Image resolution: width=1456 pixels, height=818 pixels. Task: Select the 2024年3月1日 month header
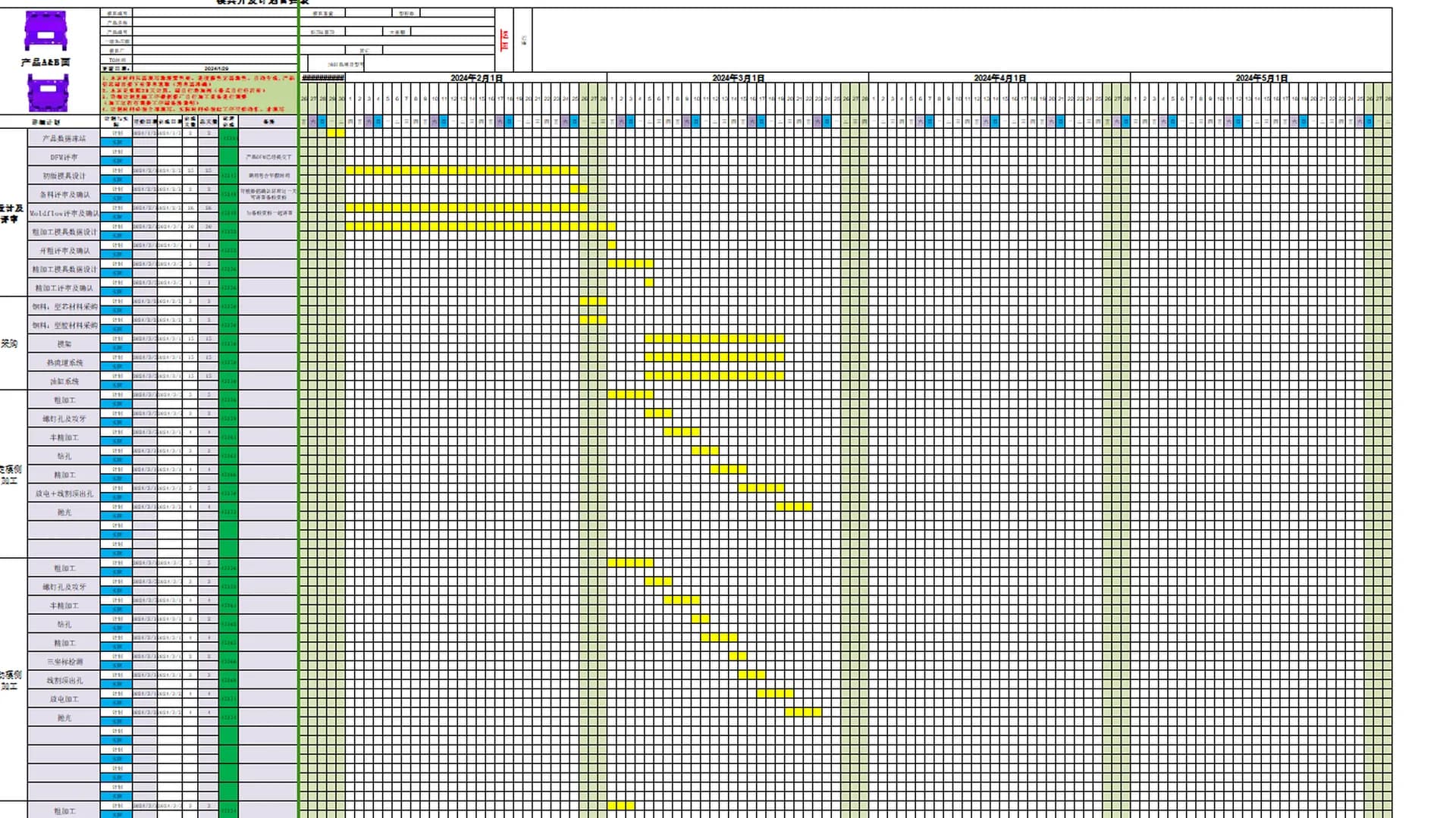point(738,78)
